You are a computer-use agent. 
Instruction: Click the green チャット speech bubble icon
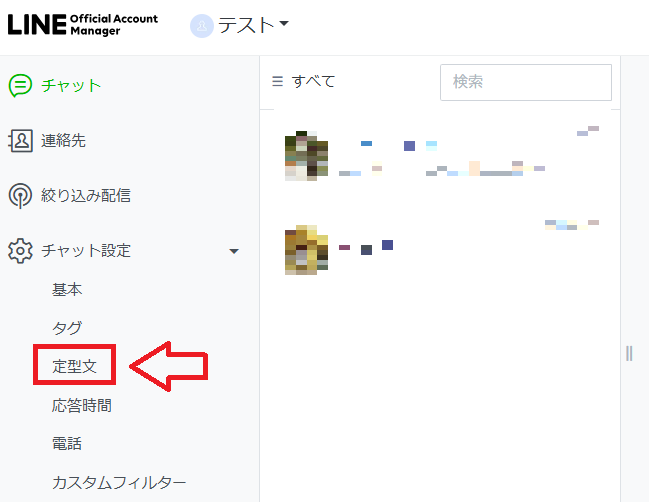pos(20,86)
